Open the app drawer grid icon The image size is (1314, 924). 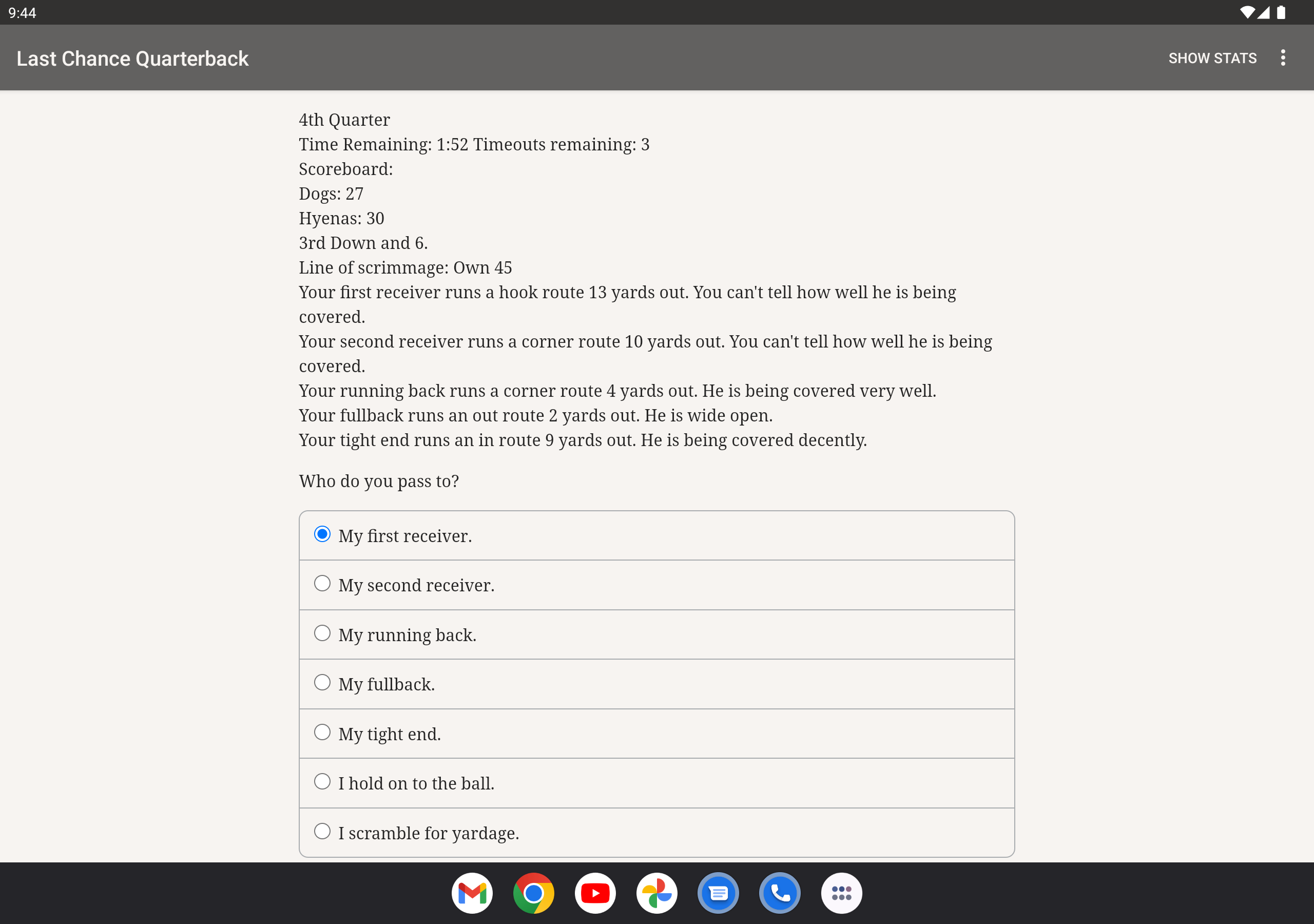click(841, 893)
